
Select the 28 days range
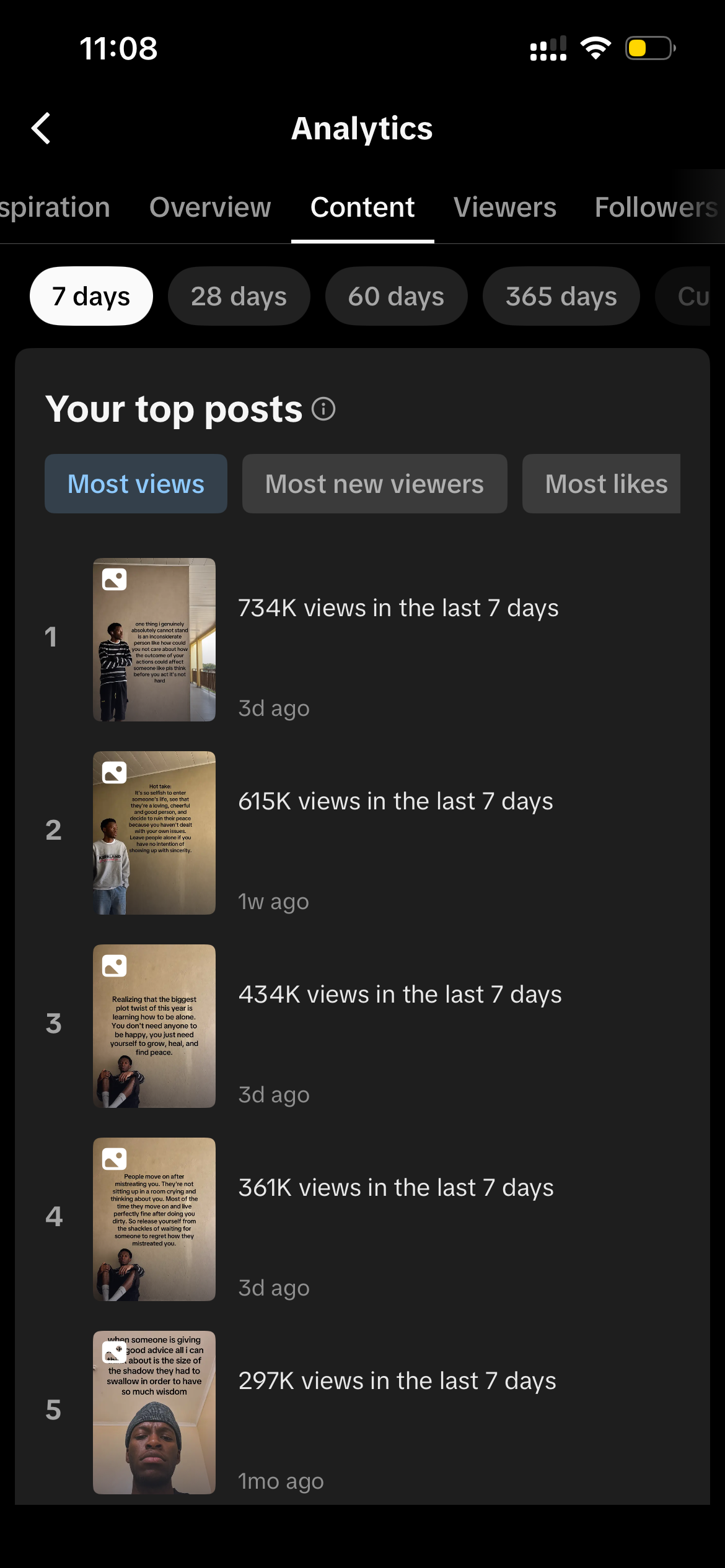(x=239, y=296)
